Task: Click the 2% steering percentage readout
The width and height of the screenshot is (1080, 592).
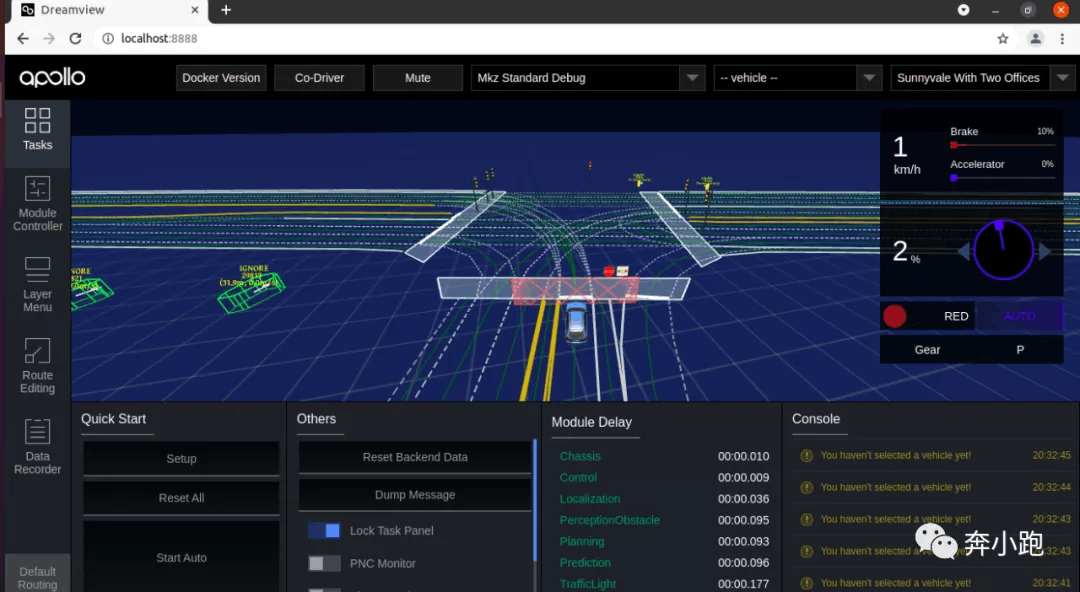Action: (906, 252)
